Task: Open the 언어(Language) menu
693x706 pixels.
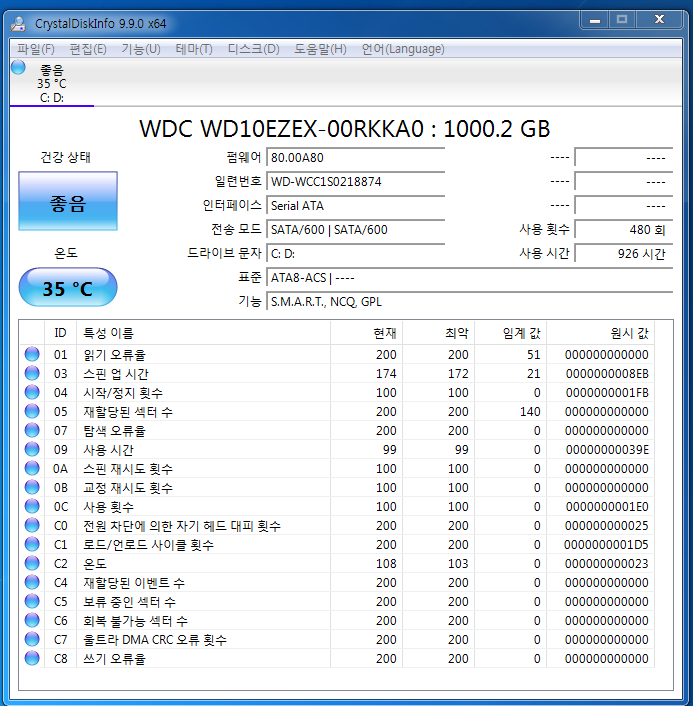Action: pos(403,49)
